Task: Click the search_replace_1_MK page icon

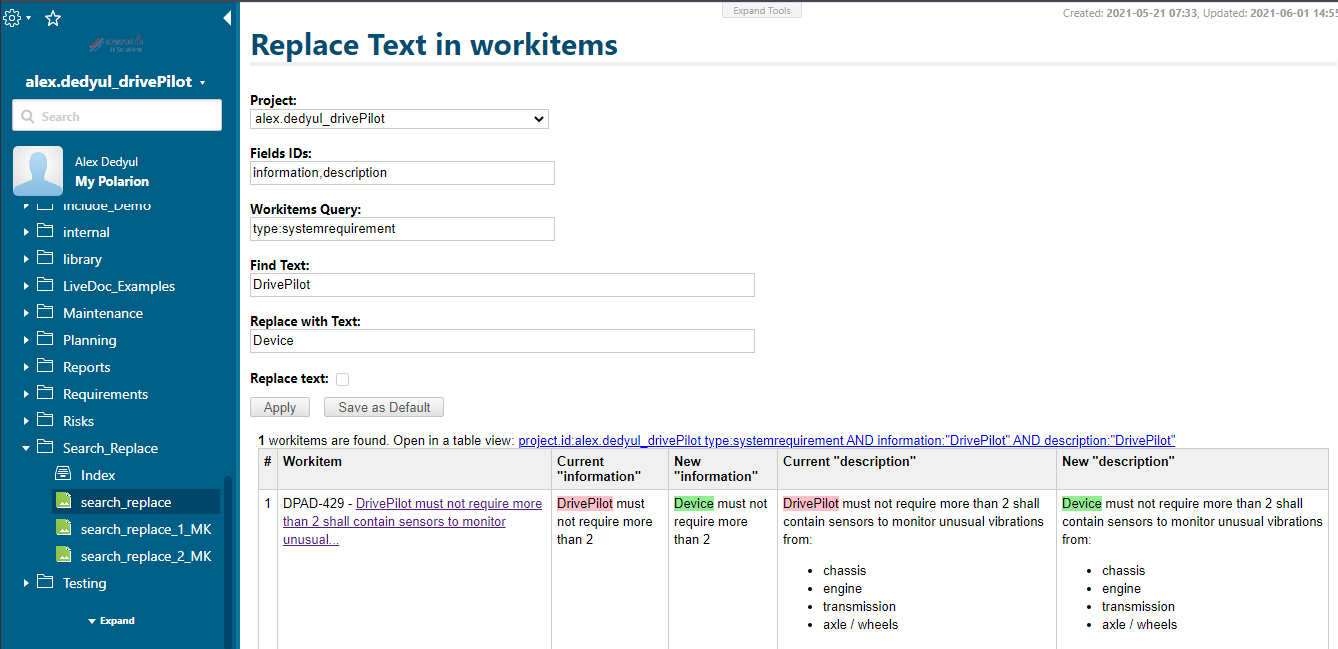Action: point(63,528)
